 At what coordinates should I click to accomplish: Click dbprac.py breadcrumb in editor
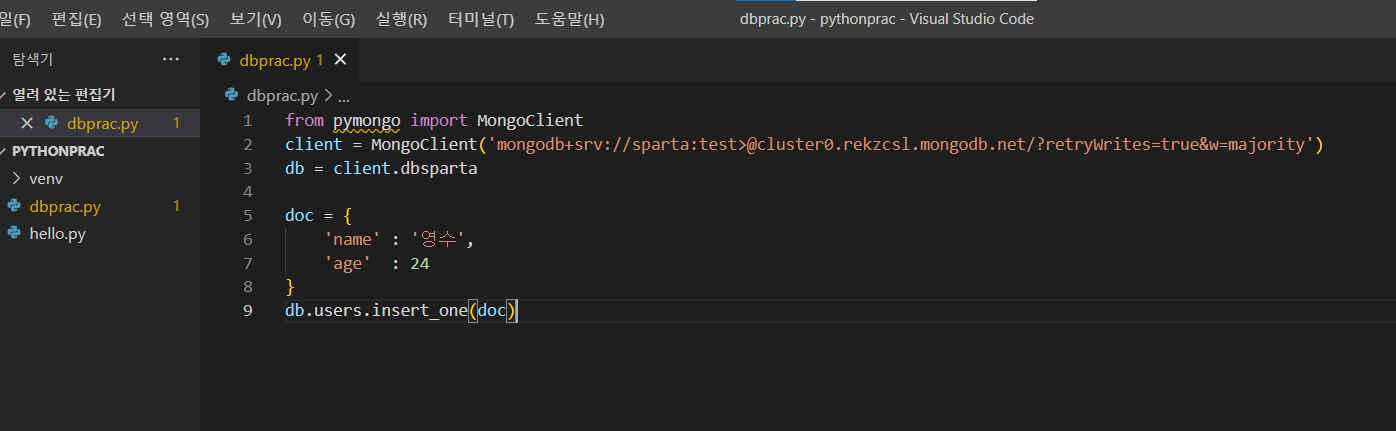pyautogui.click(x=282, y=96)
